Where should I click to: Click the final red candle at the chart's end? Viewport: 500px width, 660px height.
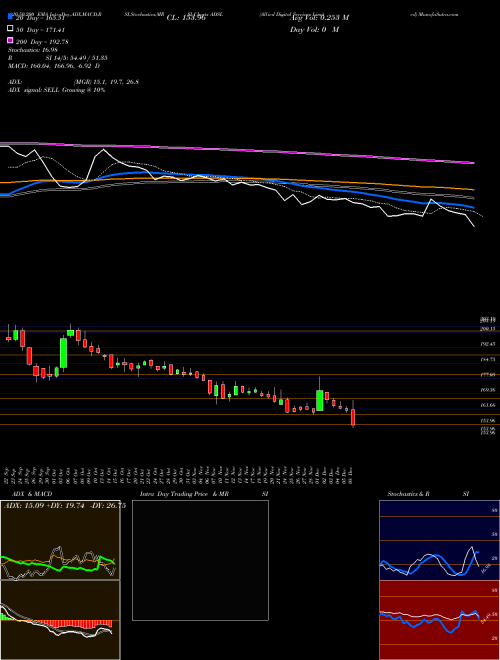coord(353,417)
